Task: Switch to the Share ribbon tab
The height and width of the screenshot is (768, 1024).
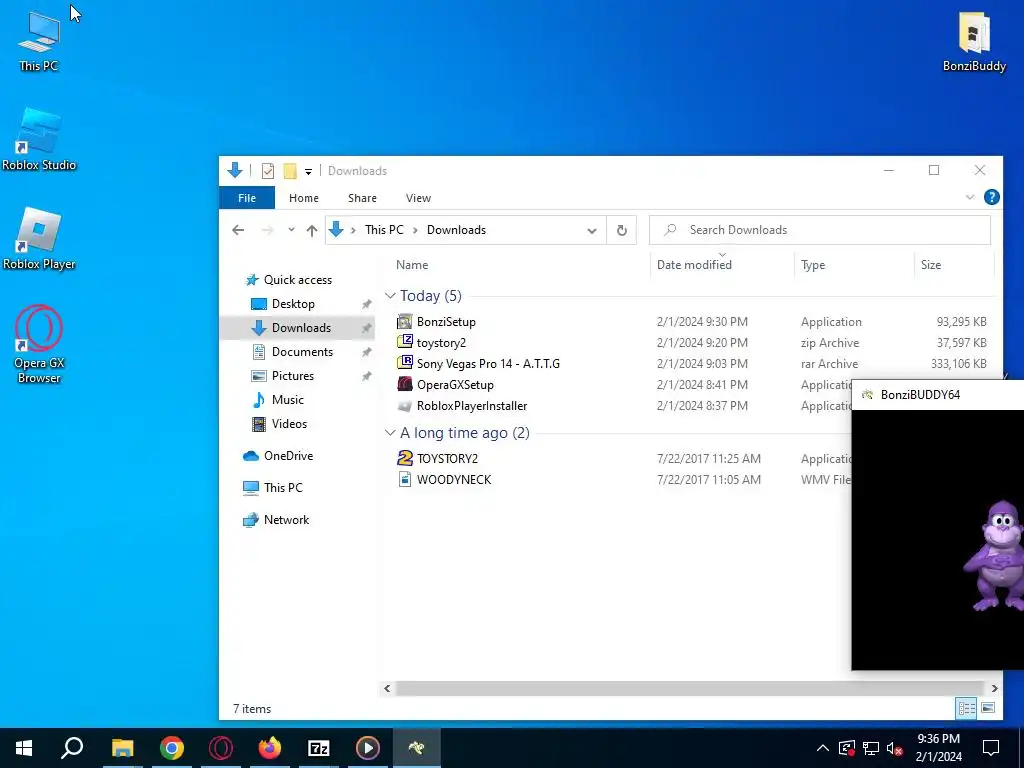Action: pyautogui.click(x=362, y=198)
